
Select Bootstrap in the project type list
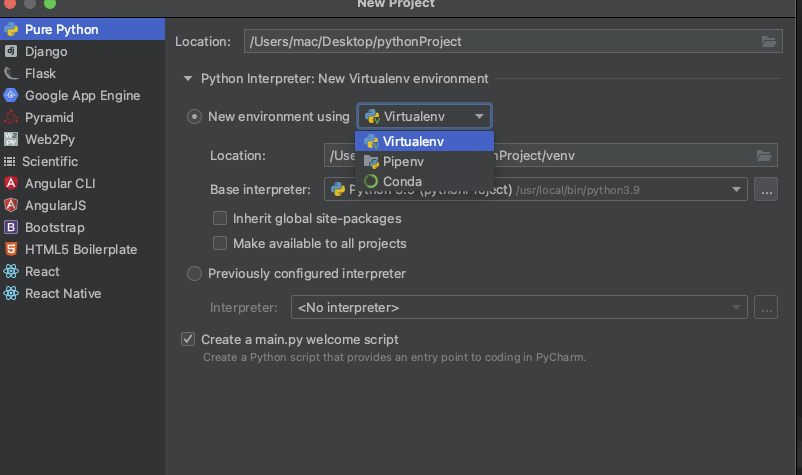pyautogui.click(x=54, y=227)
